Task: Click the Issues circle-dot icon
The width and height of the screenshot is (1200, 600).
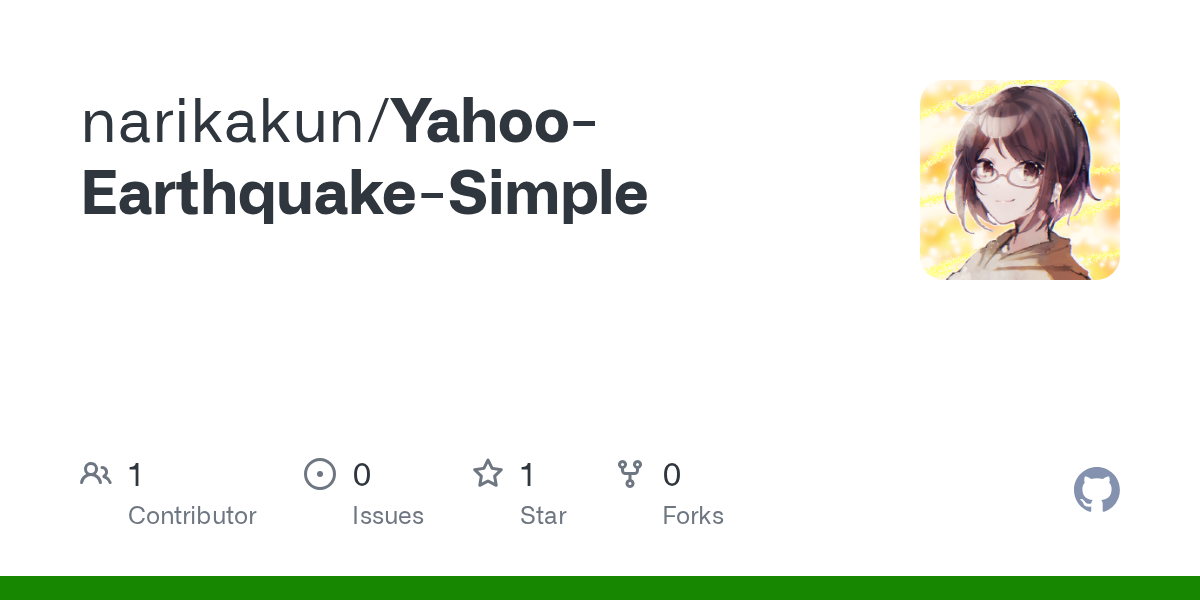Action: pos(319,474)
